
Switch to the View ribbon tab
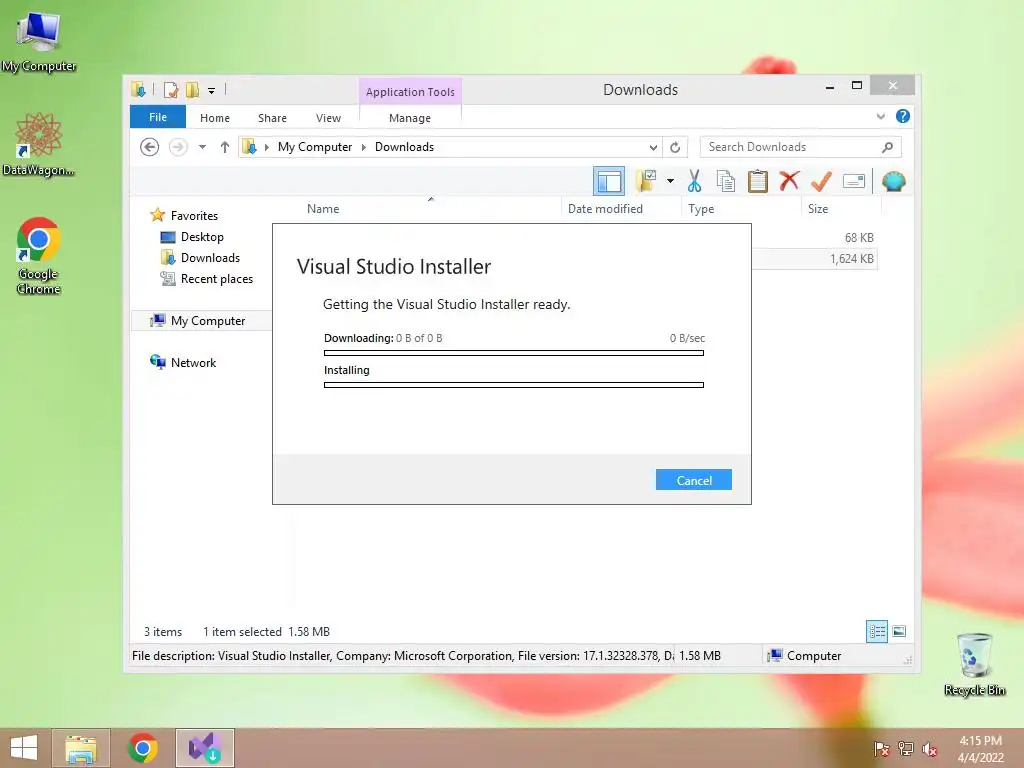328,118
